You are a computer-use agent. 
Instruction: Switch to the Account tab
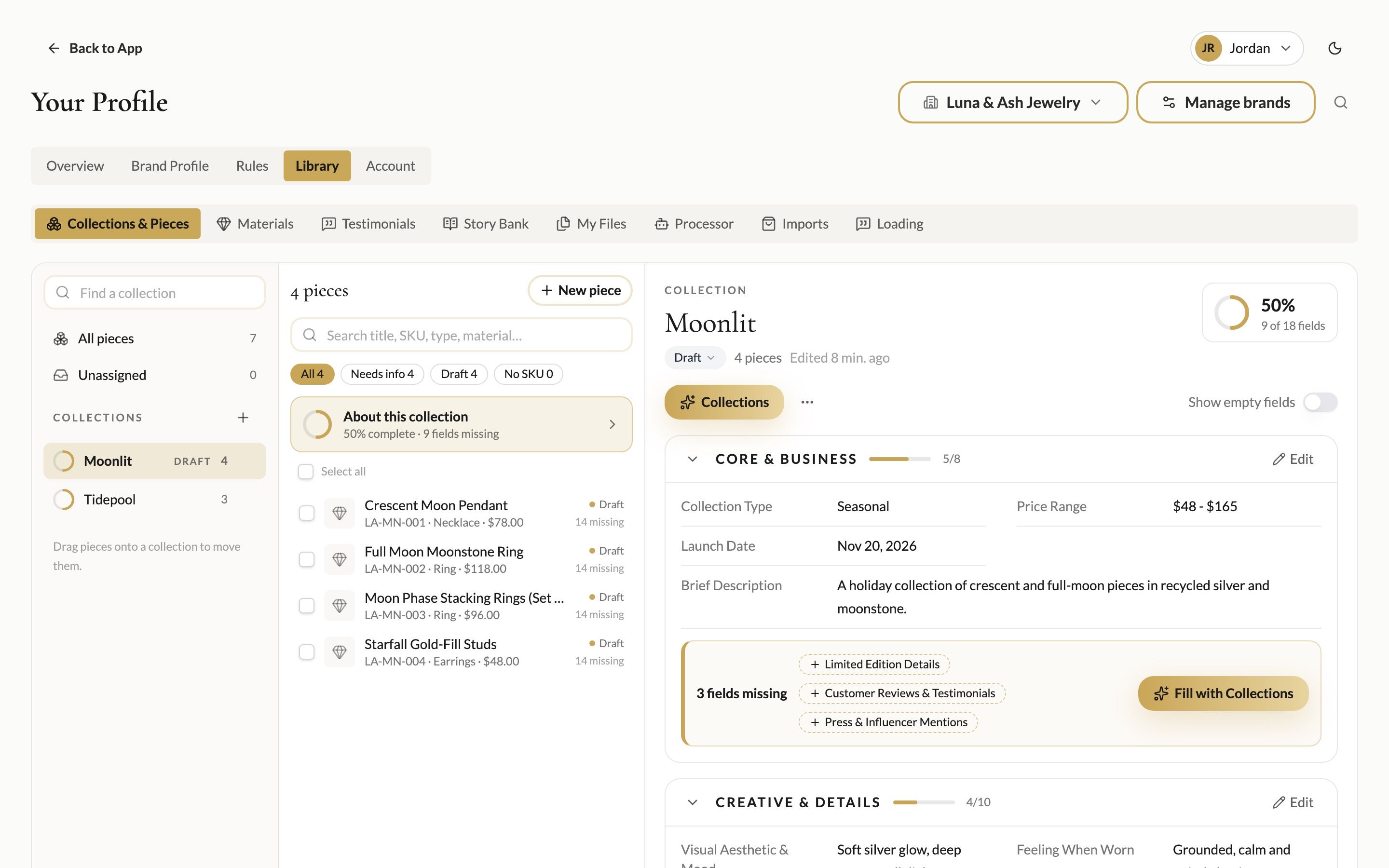pyautogui.click(x=390, y=166)
